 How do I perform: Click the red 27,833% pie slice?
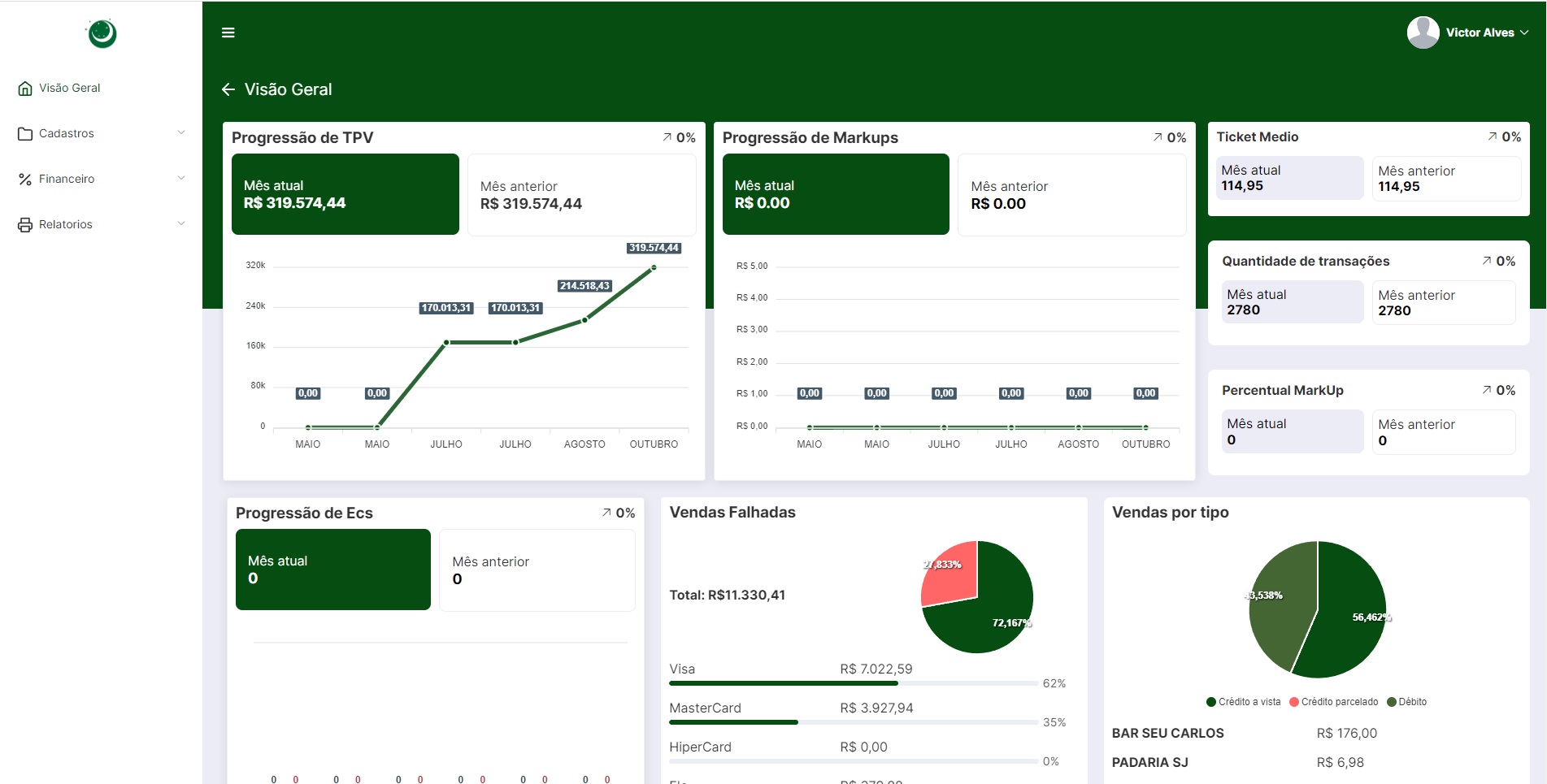coord(953,578)
